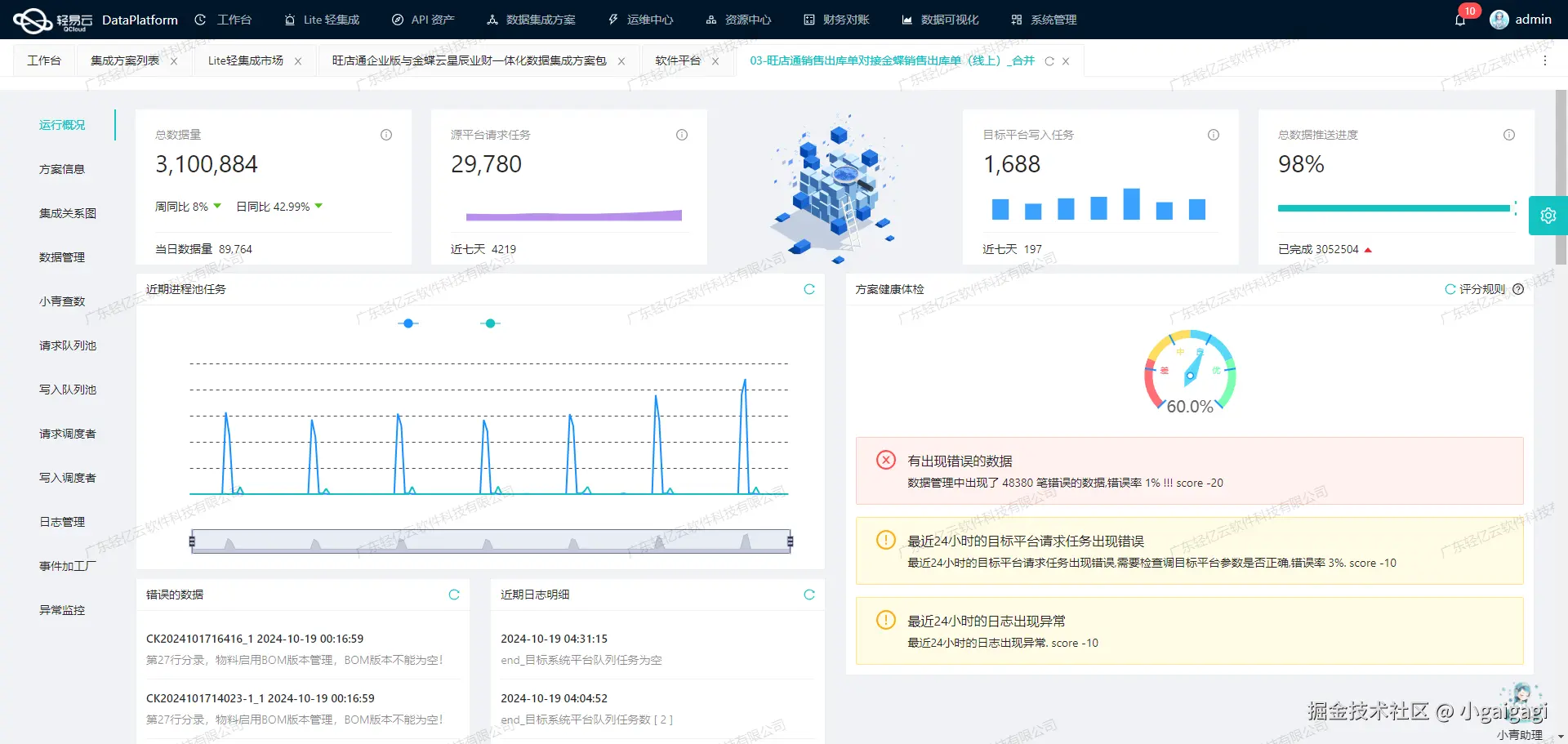Close the 软件平台 tab
The image size is (1568, 744).
click(x=715, y=60)
